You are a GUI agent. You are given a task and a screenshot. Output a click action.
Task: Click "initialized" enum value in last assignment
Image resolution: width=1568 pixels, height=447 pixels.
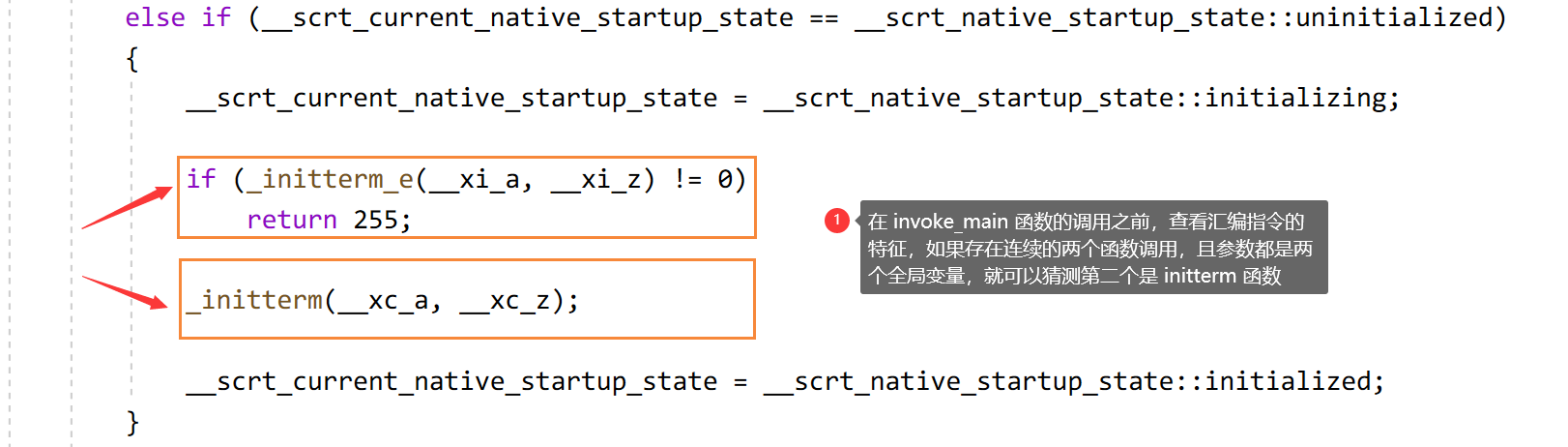pyautogui.click(x=1289, y=381)
